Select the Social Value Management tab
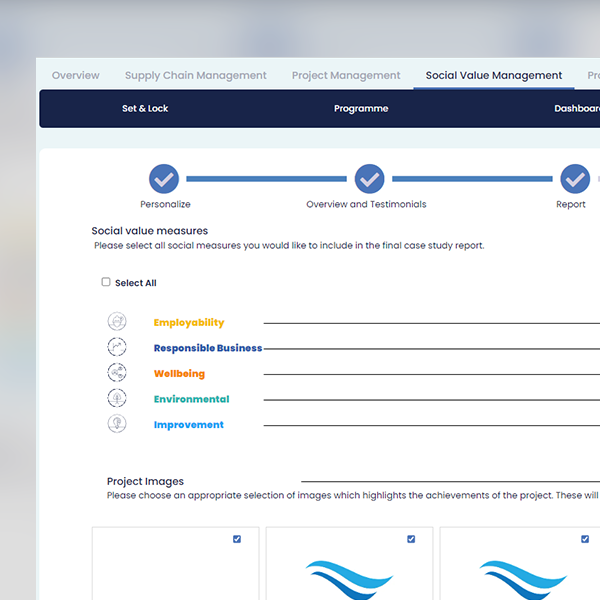 (x=494, y=75)
